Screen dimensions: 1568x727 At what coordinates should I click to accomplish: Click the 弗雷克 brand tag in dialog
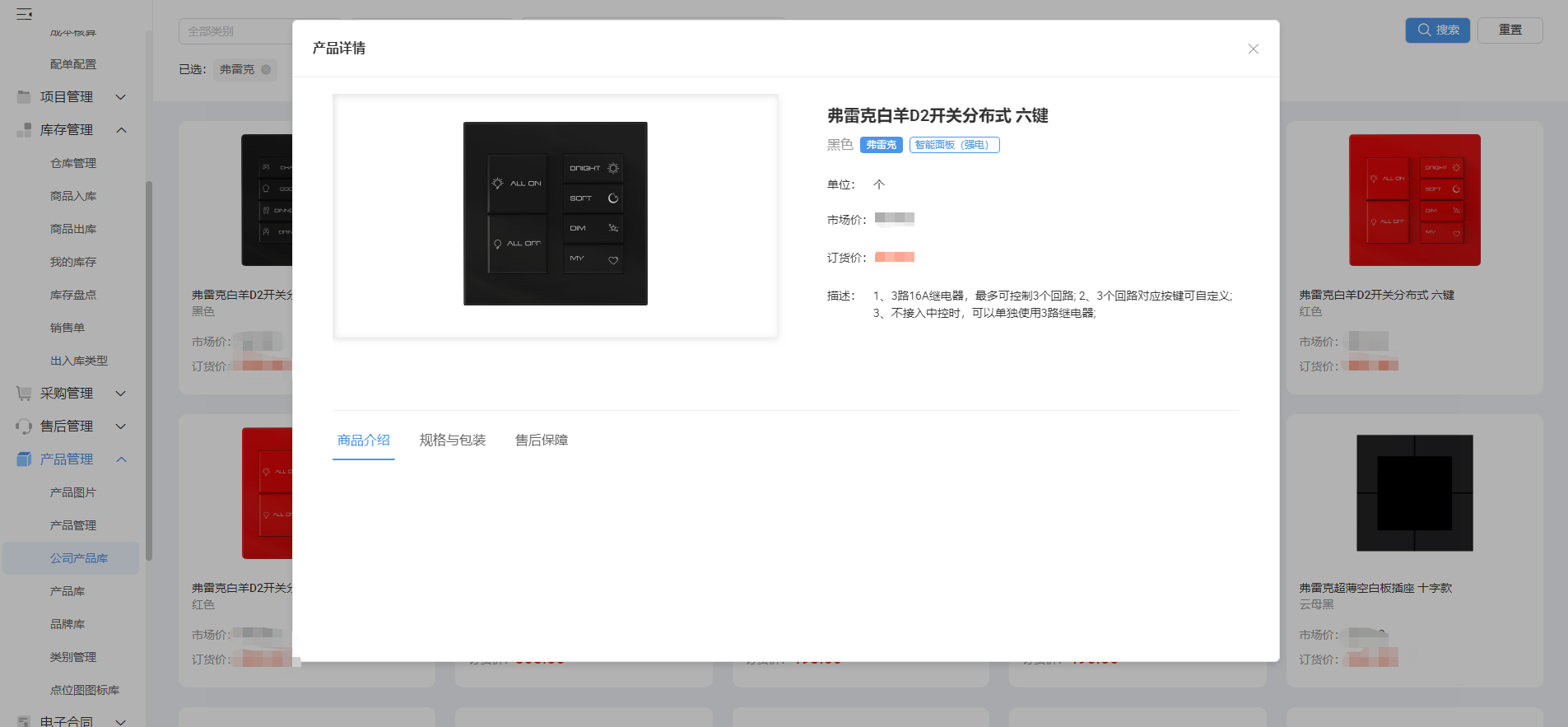(882, 145)
